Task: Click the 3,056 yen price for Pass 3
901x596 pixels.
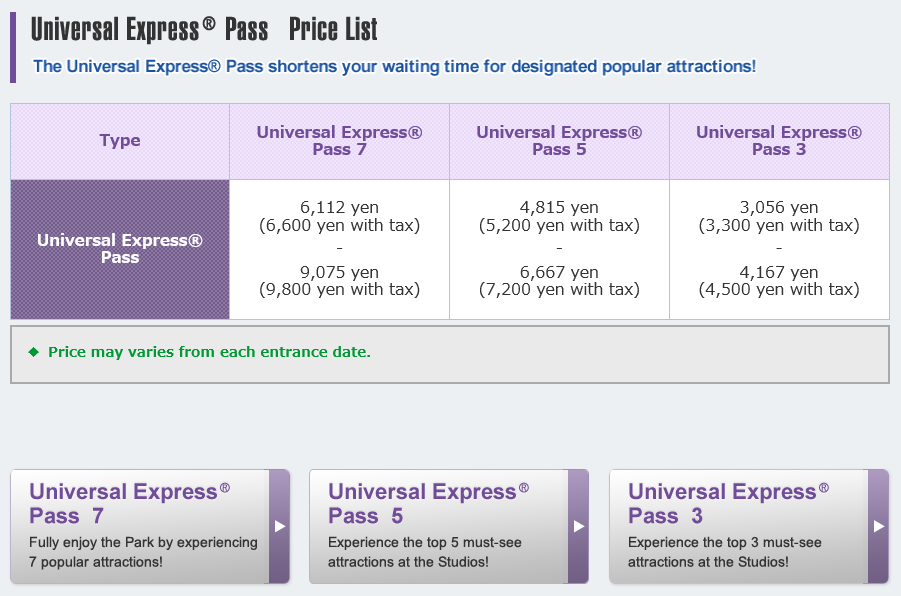Action: (779, 207)
